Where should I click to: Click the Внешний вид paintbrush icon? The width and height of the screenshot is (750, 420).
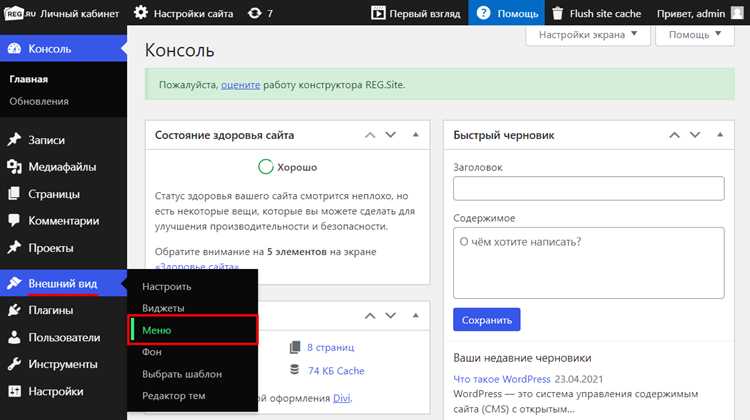(14, 283)
